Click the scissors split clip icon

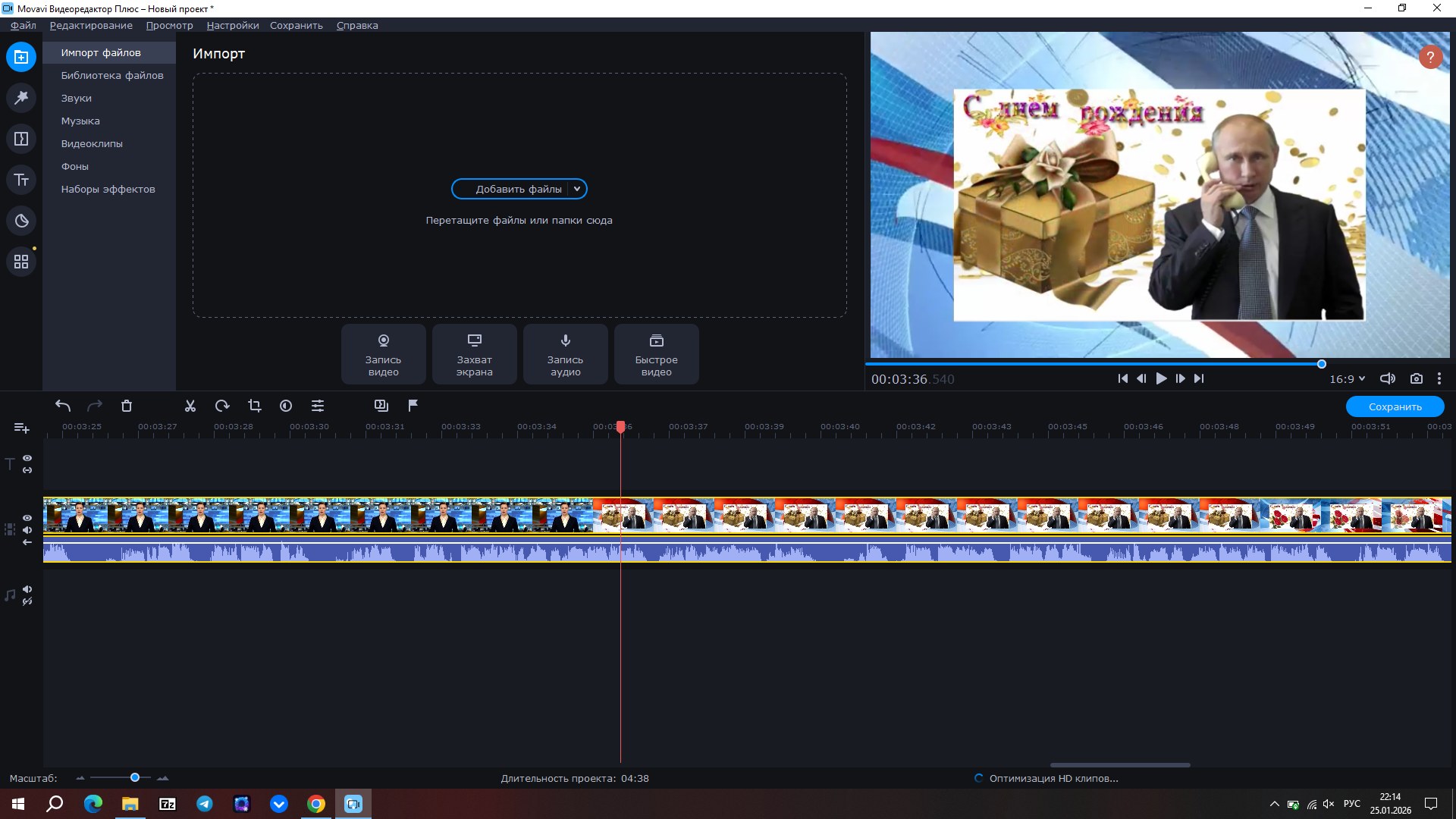click(190, 406)
